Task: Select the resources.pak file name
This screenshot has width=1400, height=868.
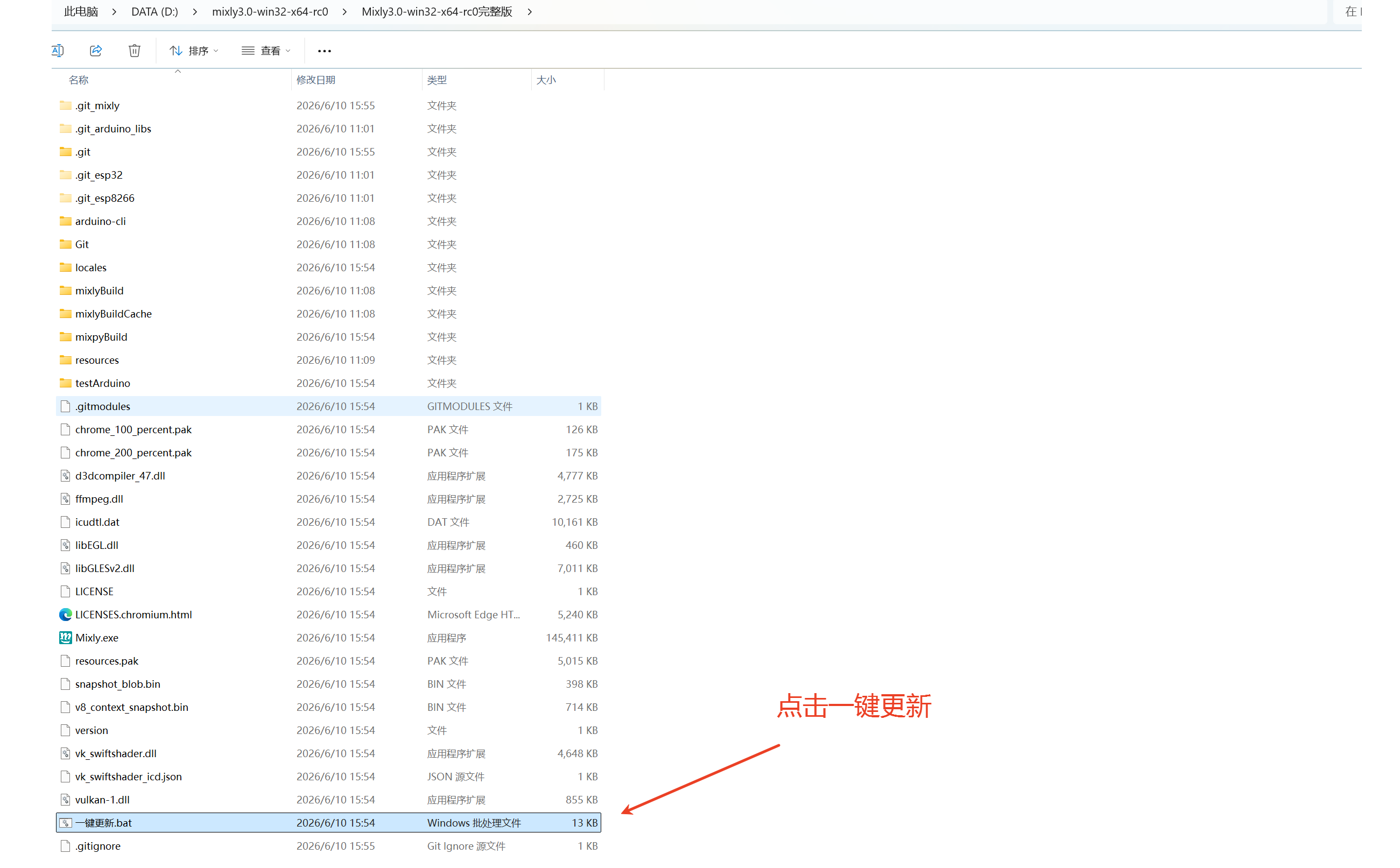Action: pos(107,661)
